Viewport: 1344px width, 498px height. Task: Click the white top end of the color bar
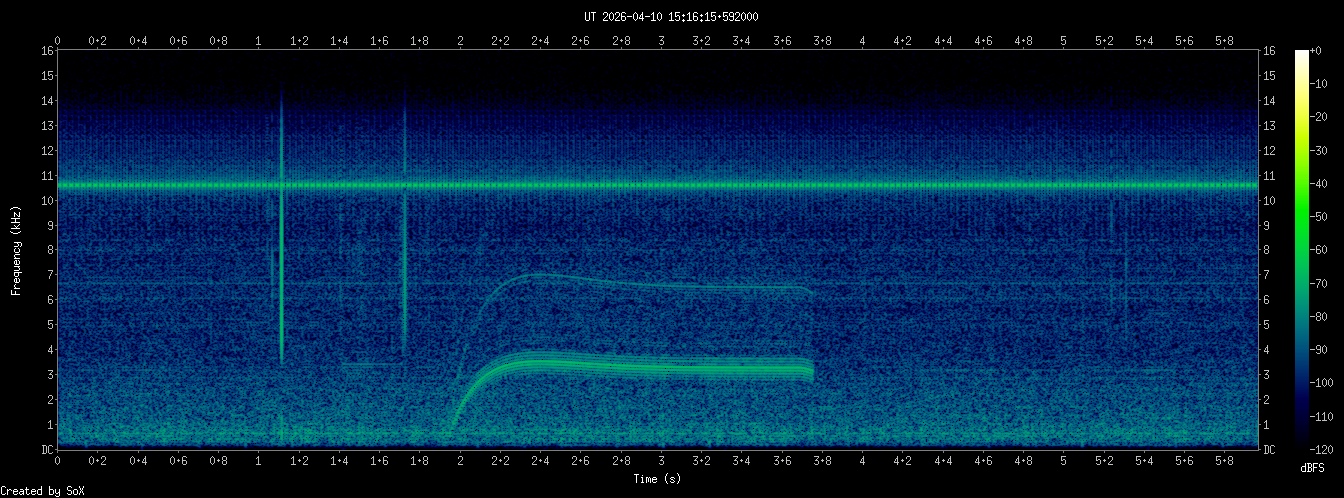(1301, 54)
